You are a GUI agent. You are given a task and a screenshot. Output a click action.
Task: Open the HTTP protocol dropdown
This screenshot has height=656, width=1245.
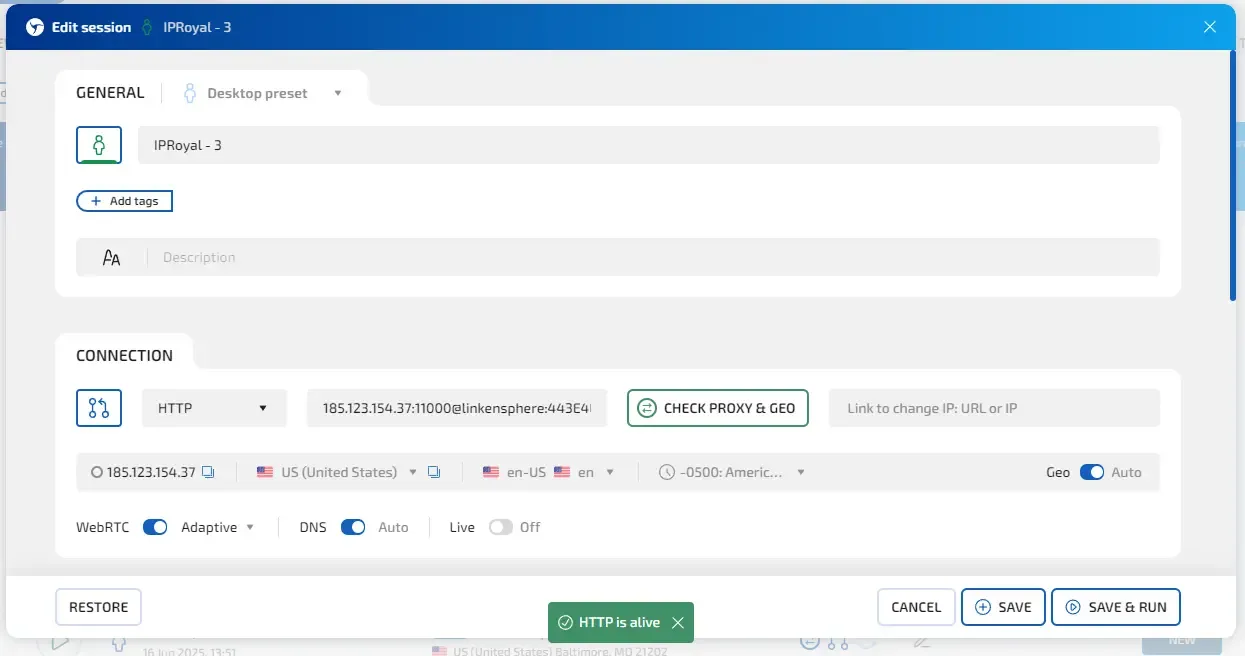[x=213, y=407]
